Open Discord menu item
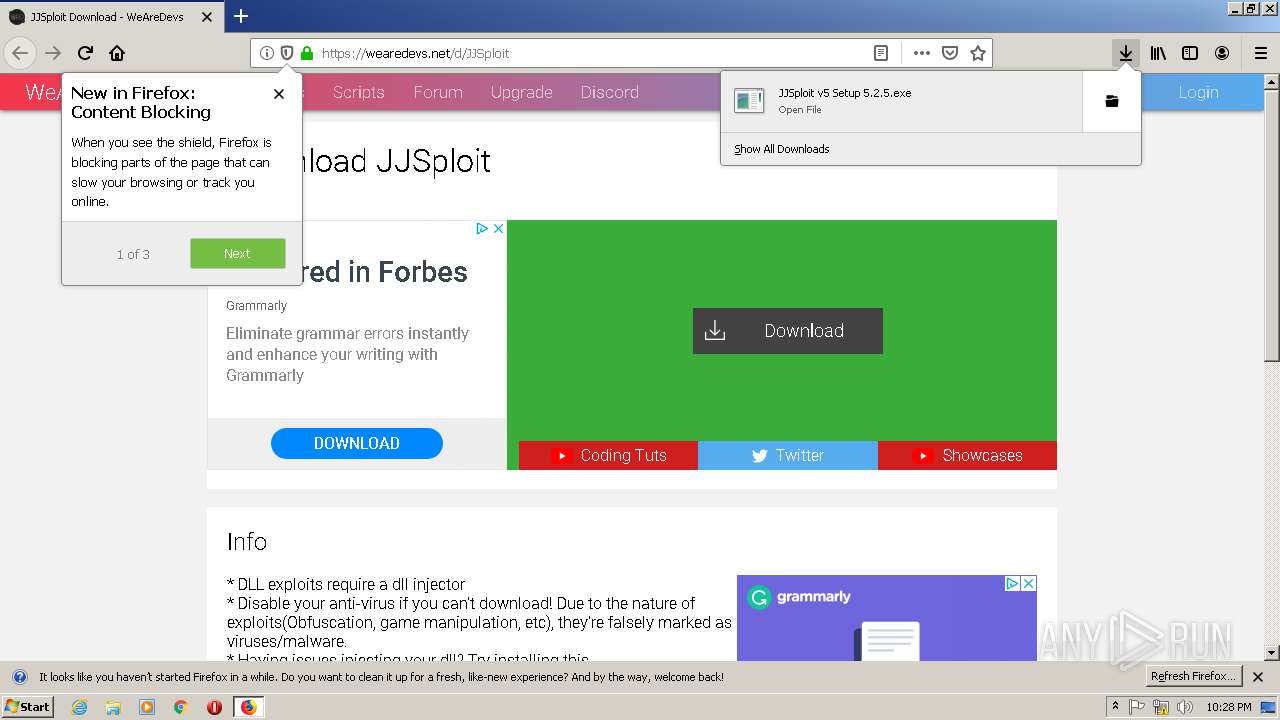The image size is (1280, 720). click(x=609, y=92)
